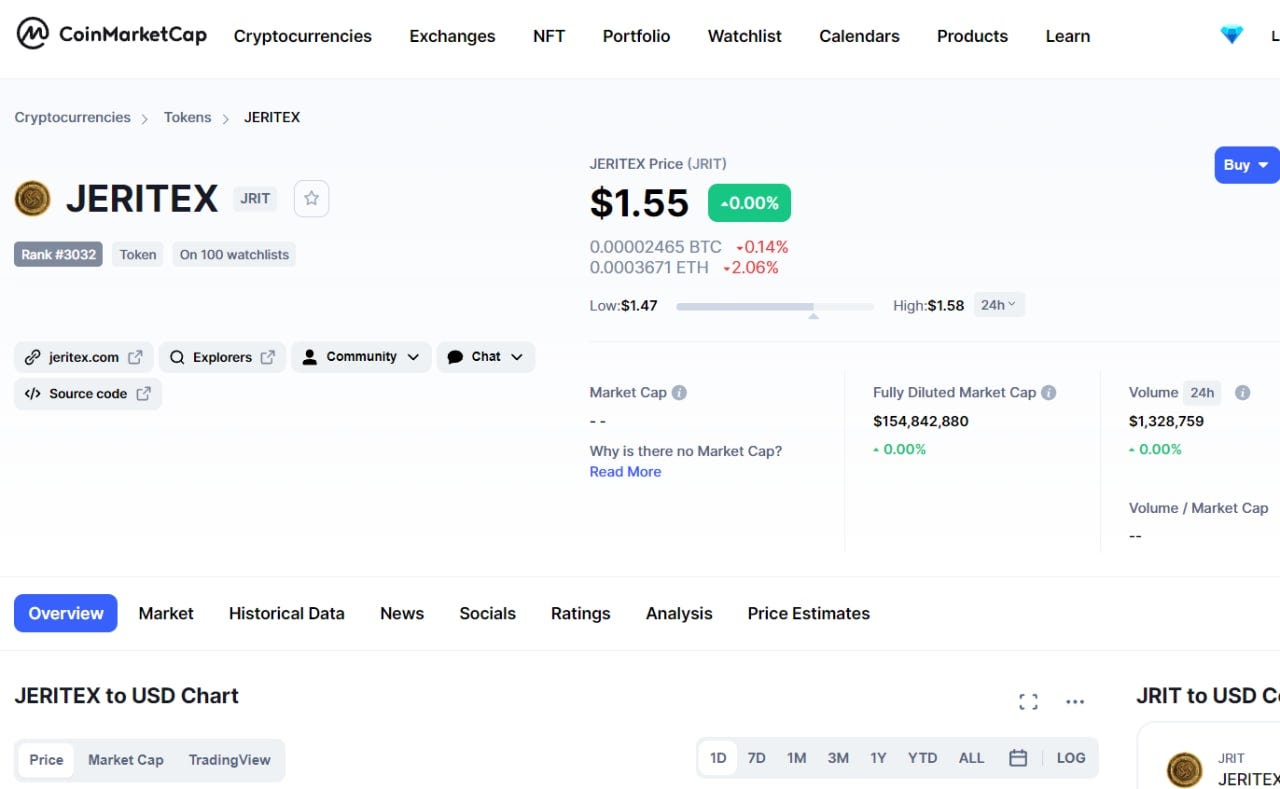Click the info icon beside Market Cap

(x=679, y=392)
